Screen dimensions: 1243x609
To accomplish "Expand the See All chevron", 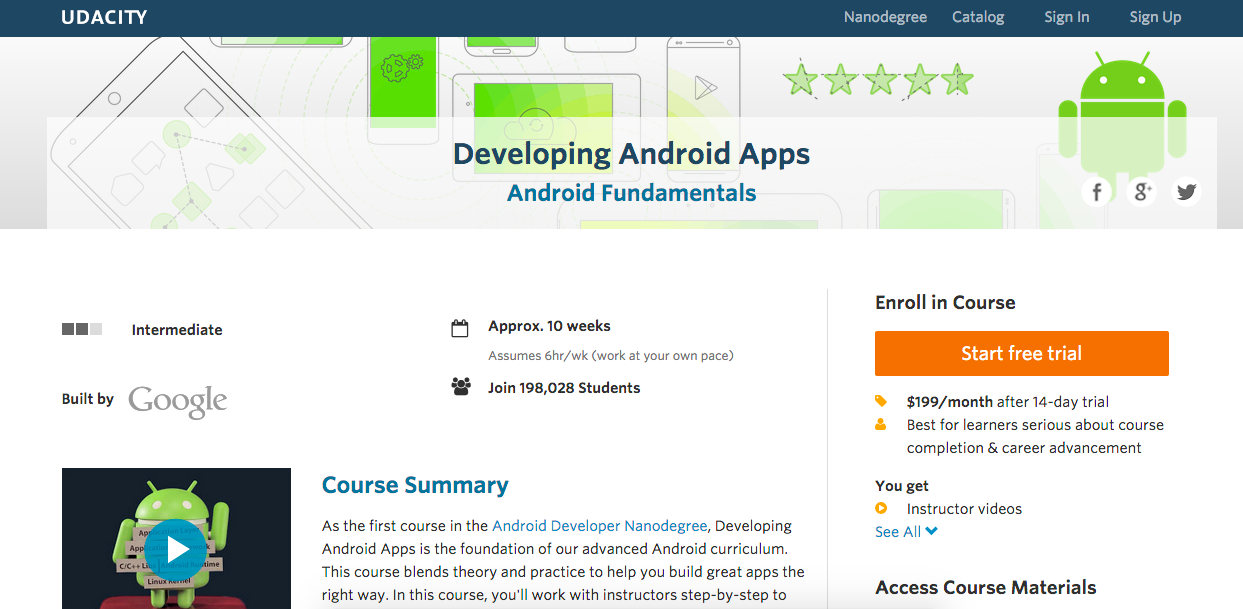I will 932,531.
